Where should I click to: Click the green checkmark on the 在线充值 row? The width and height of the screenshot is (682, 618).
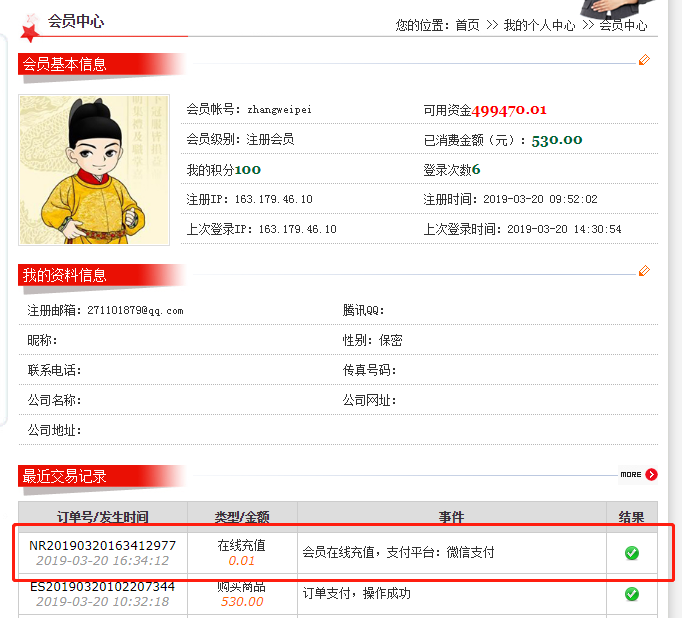pyautogui.click(x=632, y=553)
